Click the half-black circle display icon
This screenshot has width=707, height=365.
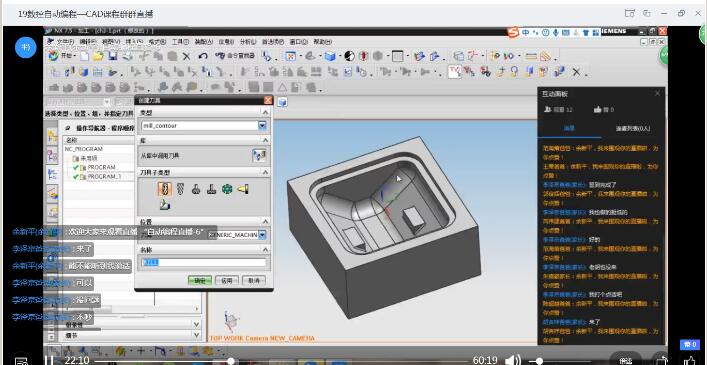[349, 56]
